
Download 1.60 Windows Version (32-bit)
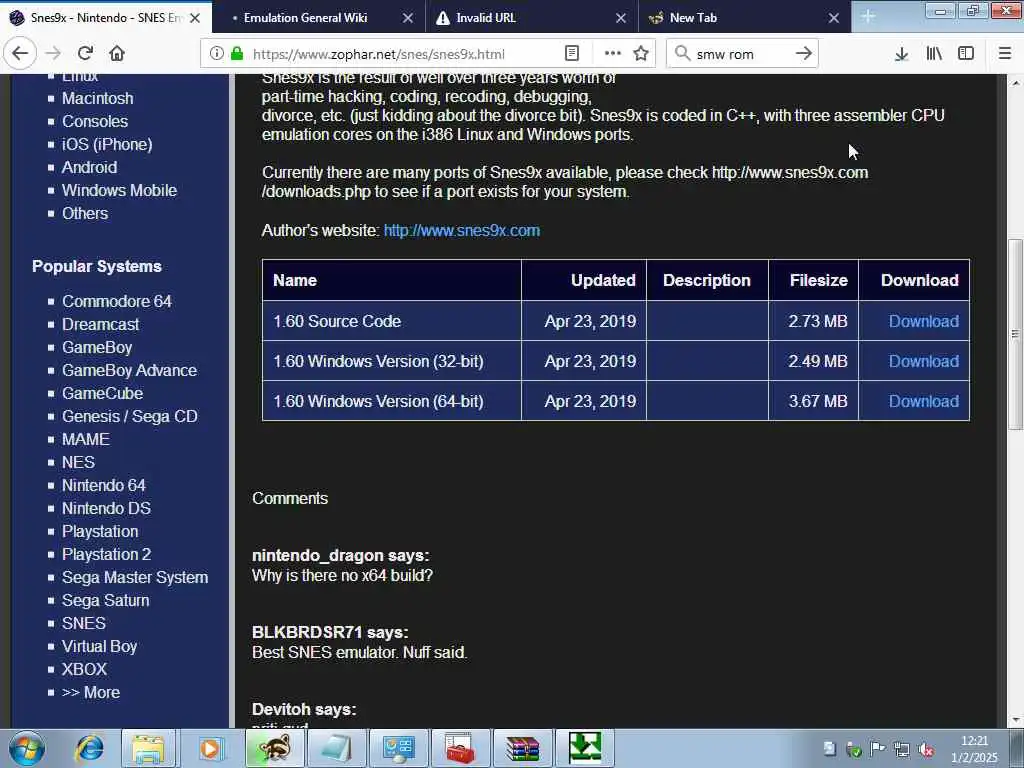923,361
